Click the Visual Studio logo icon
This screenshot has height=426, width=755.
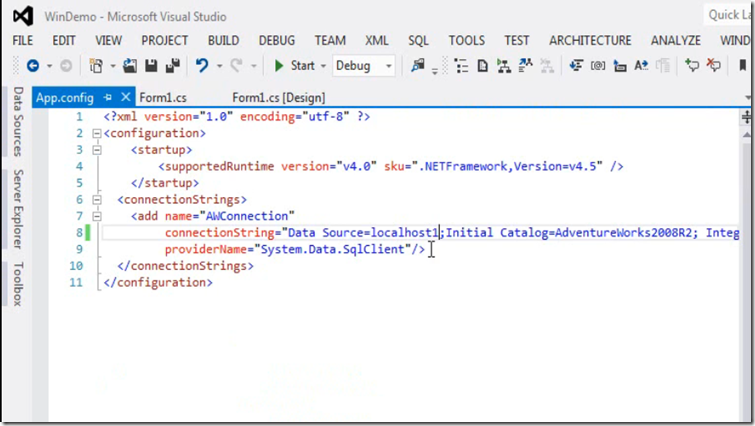click(23, 16)
